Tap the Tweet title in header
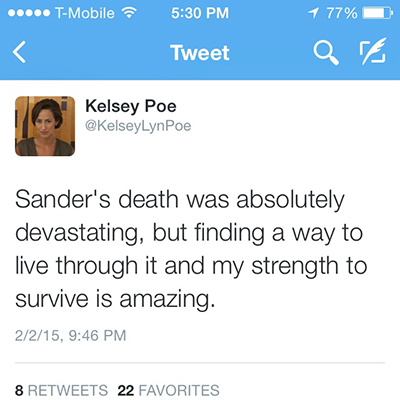400x400 pixels. pyautogui.click(x=200, y=53)
